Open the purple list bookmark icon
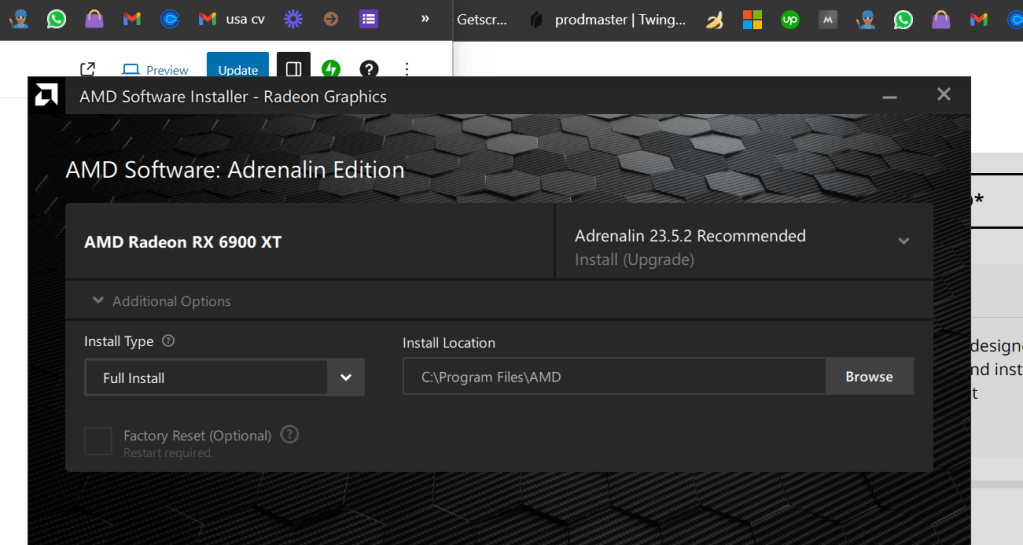 click(369, 19)
